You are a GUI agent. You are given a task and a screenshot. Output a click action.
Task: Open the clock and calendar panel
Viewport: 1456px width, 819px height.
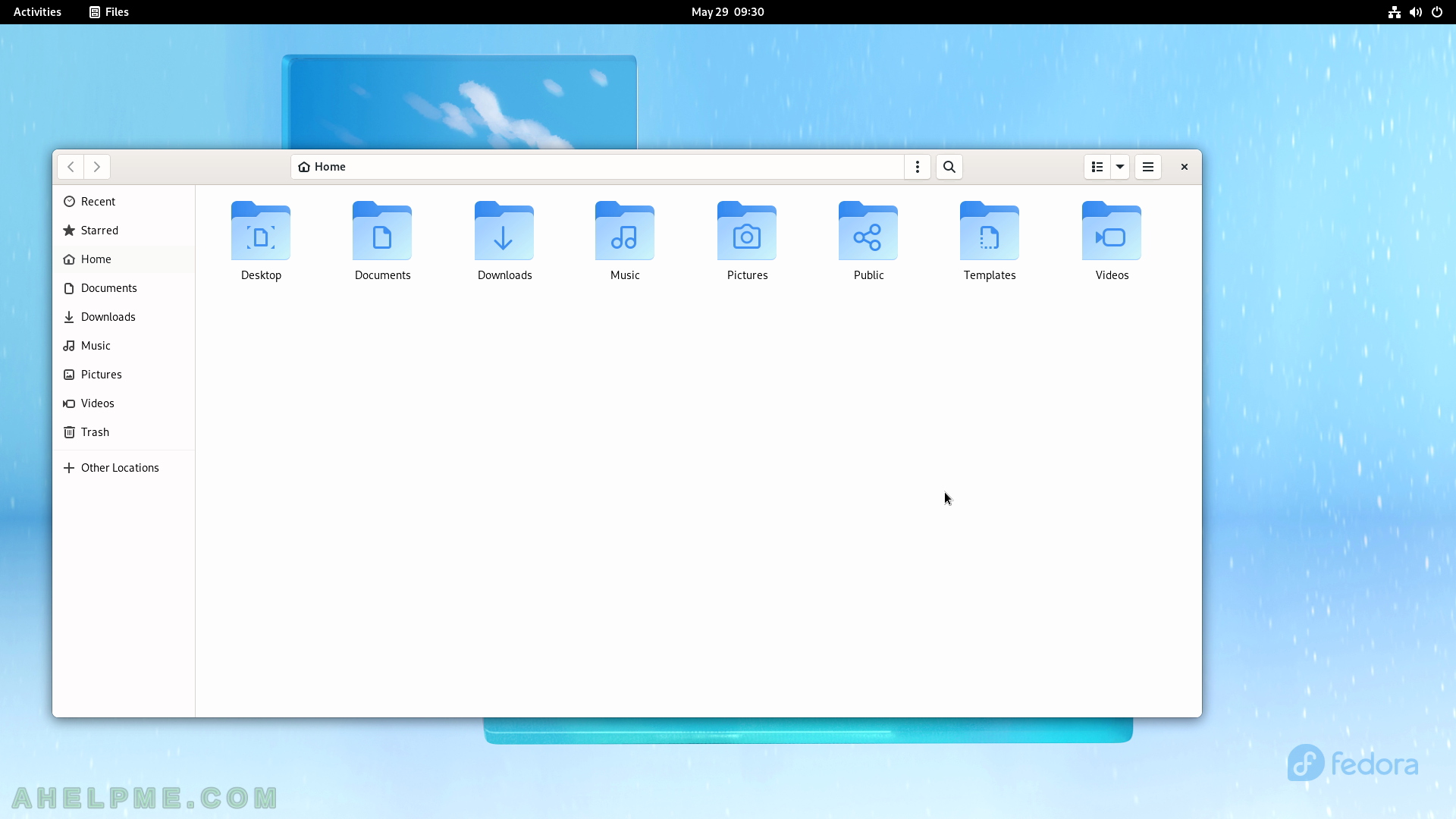coord(728,12)
